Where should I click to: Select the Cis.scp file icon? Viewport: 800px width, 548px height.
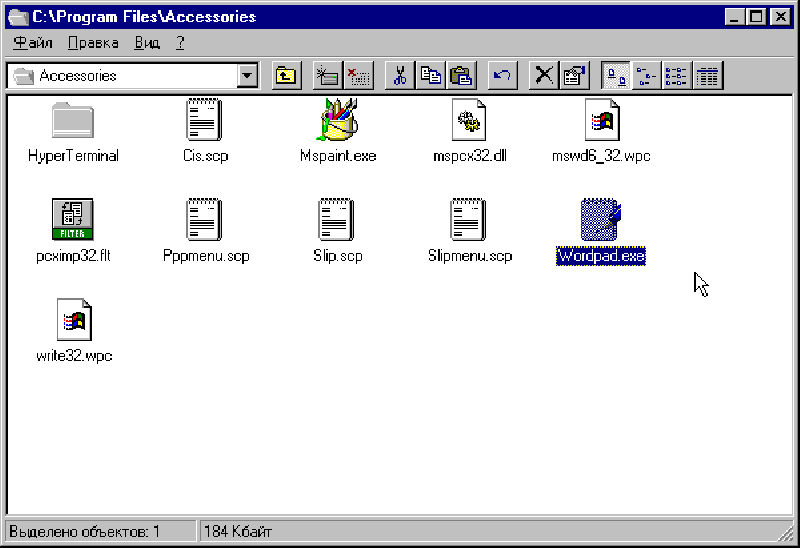point(204,119)
